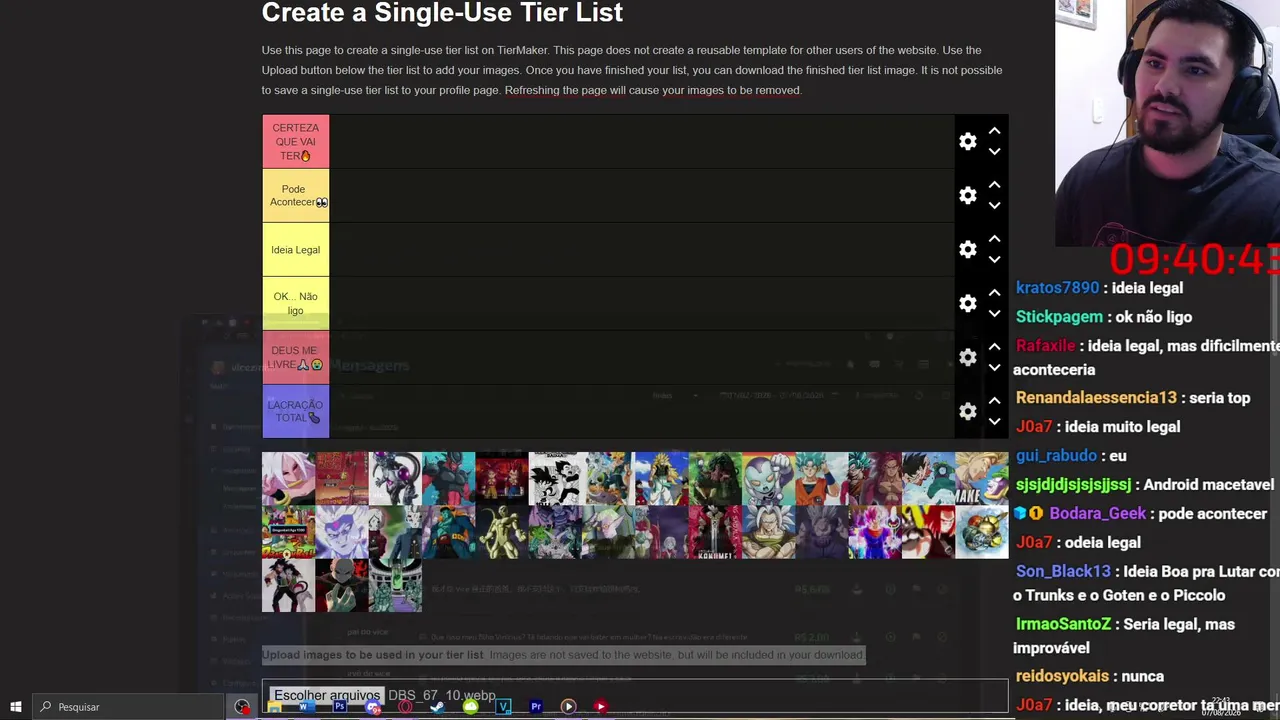
Task: Move Ideia Legal tier up
Action: 994,239
